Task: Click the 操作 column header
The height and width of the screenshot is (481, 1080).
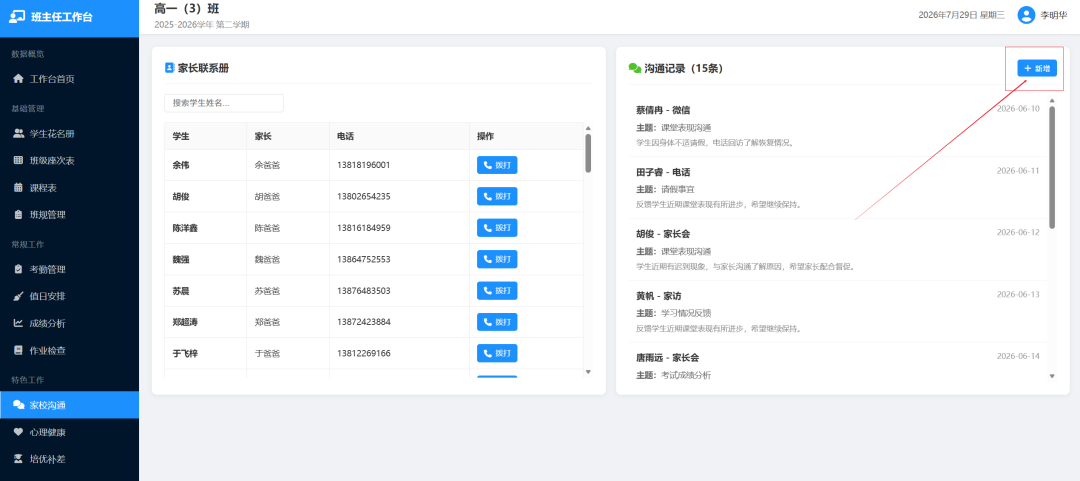Action: pos(526,136)
